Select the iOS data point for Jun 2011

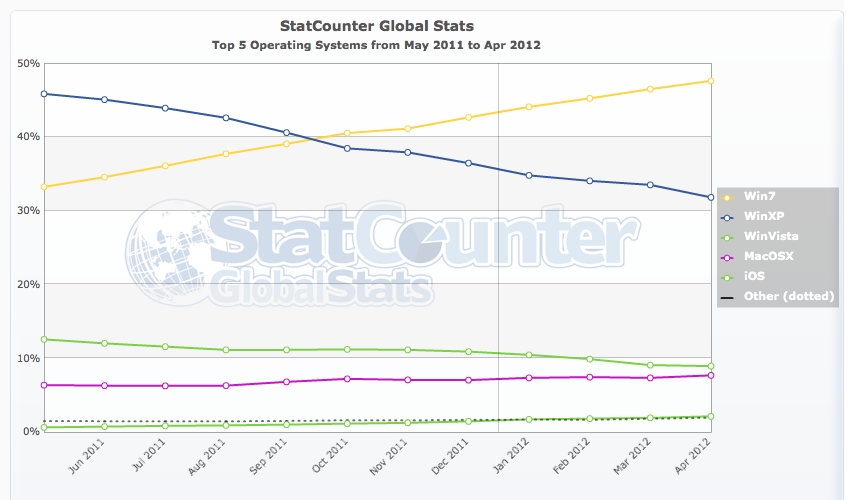tap(104, 427)
